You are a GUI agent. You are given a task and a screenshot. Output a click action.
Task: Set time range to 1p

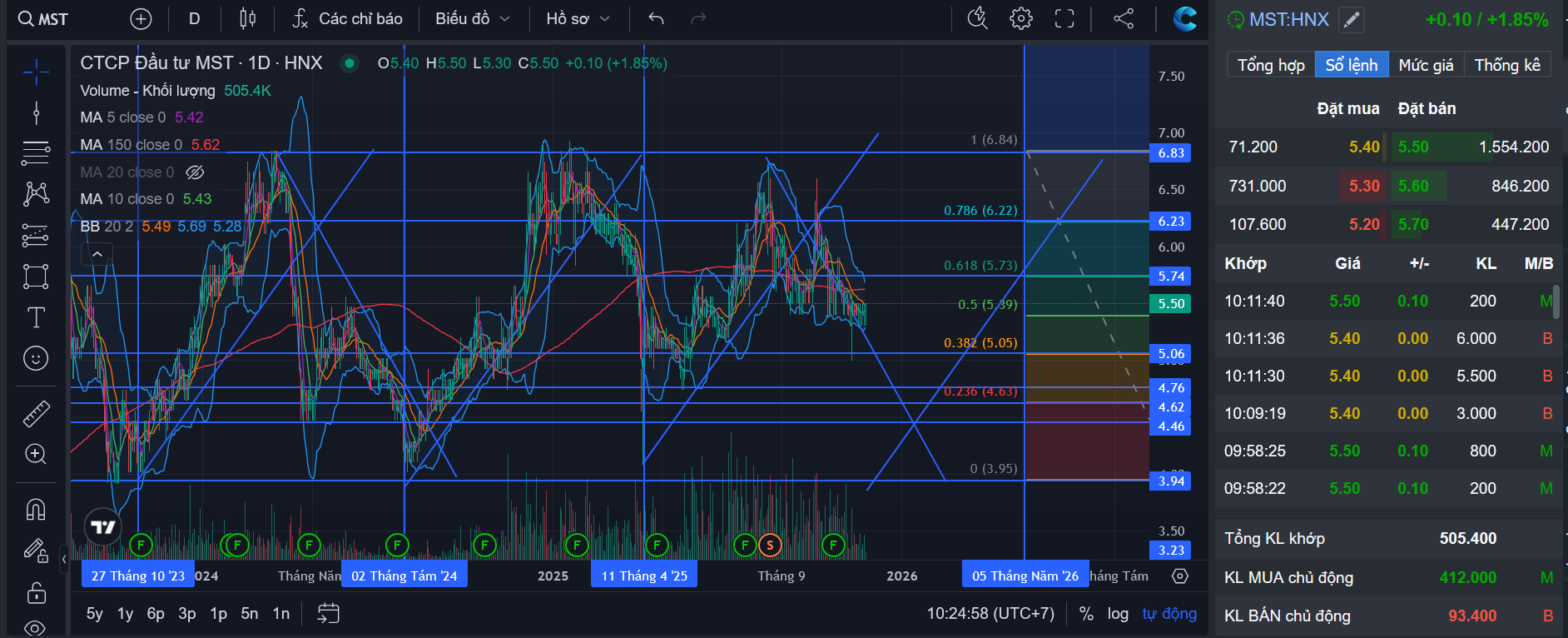tap(219, 614)
